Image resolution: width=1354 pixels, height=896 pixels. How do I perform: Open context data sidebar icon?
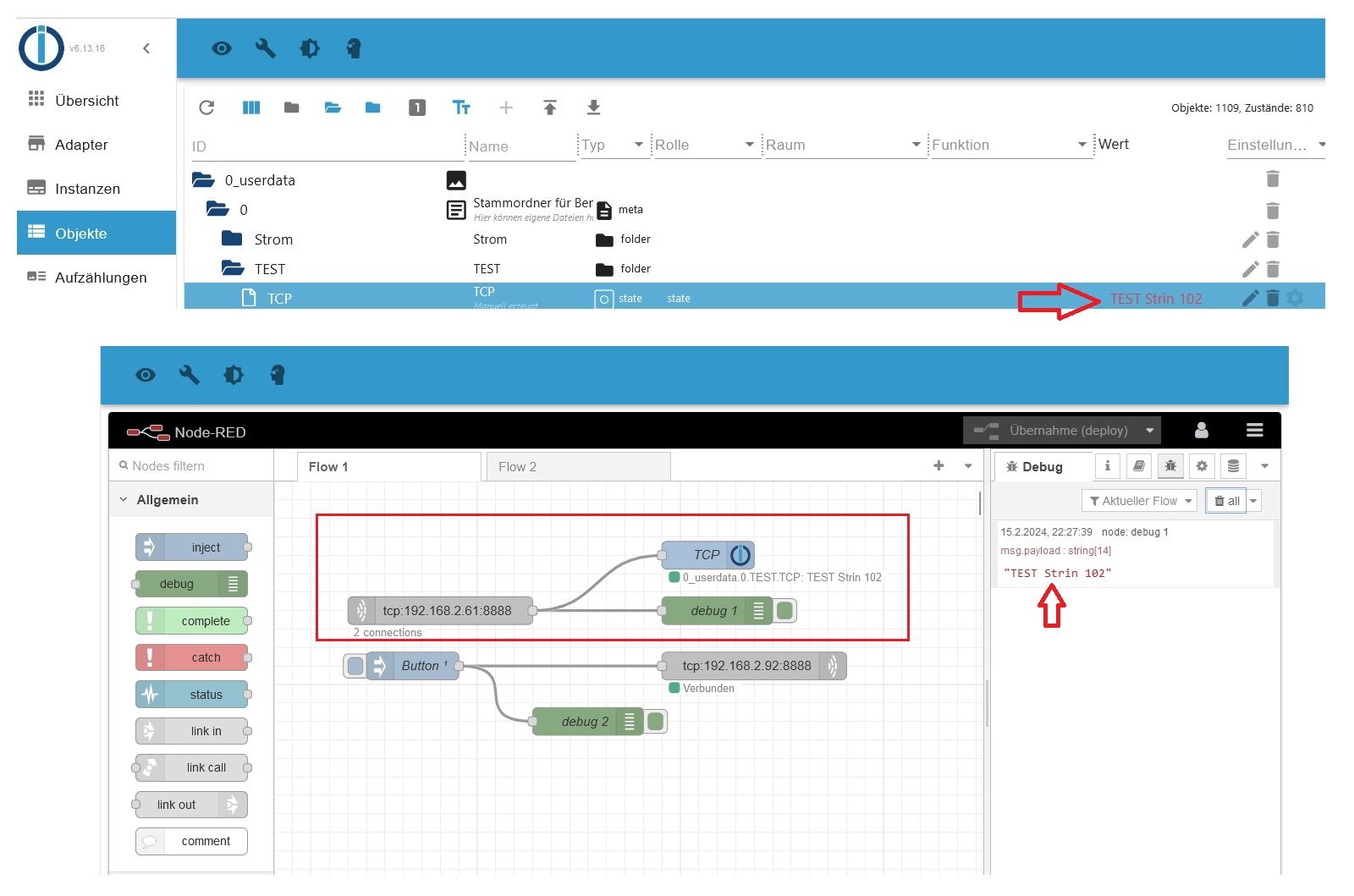[1233, 466]
